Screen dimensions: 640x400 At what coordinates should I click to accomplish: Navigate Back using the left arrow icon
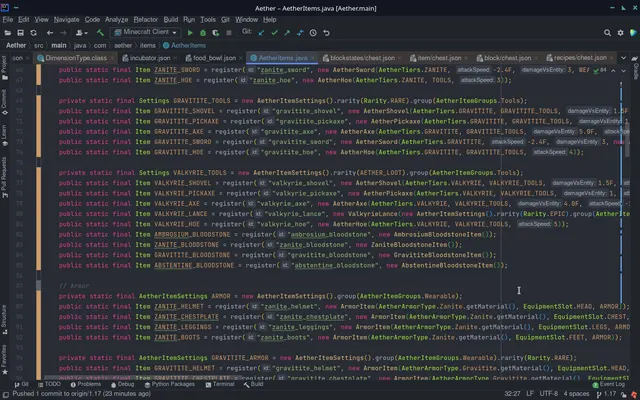tap(50, 33)
